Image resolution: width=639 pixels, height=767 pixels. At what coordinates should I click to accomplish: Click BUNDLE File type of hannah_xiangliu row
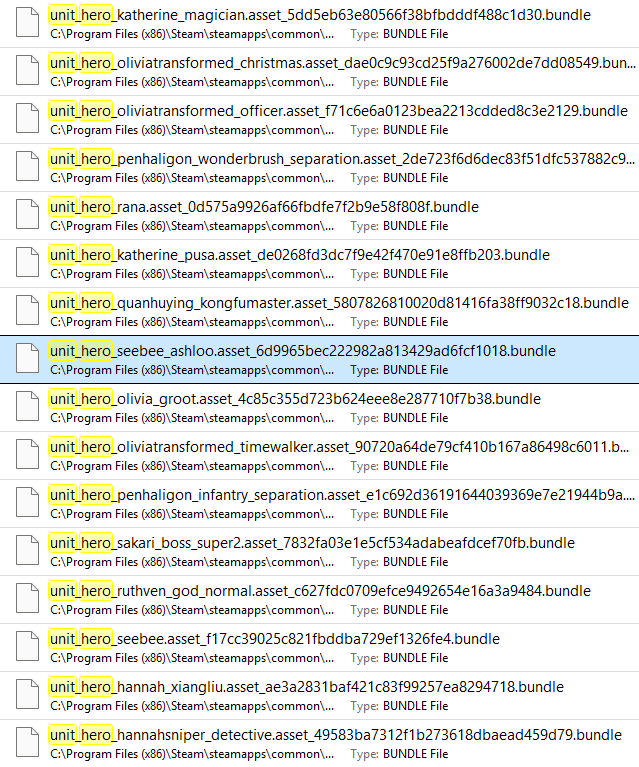point(415,705)
